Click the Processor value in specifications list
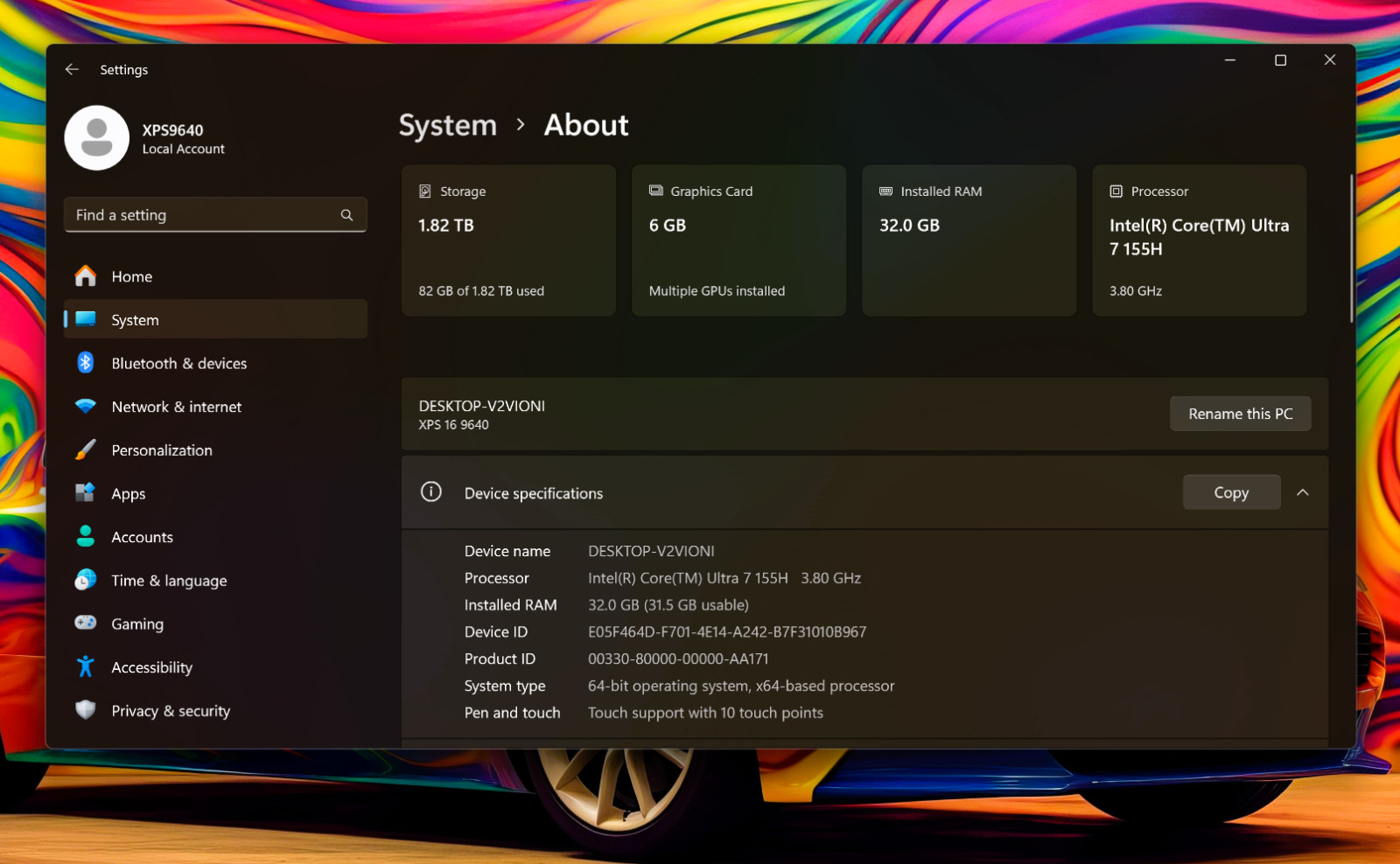Viewport: 1400px width, 864px height. [x=724, y=578]
